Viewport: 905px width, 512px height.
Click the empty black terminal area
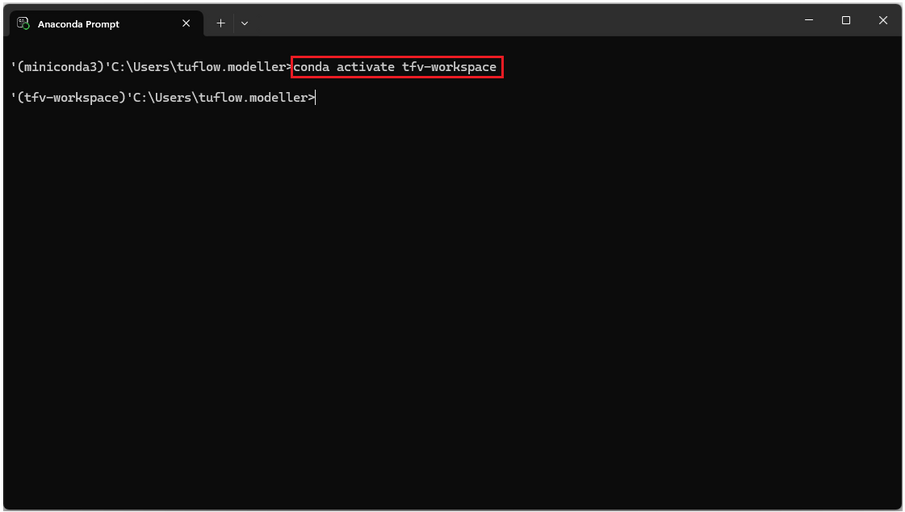click(x=450, y=300)
